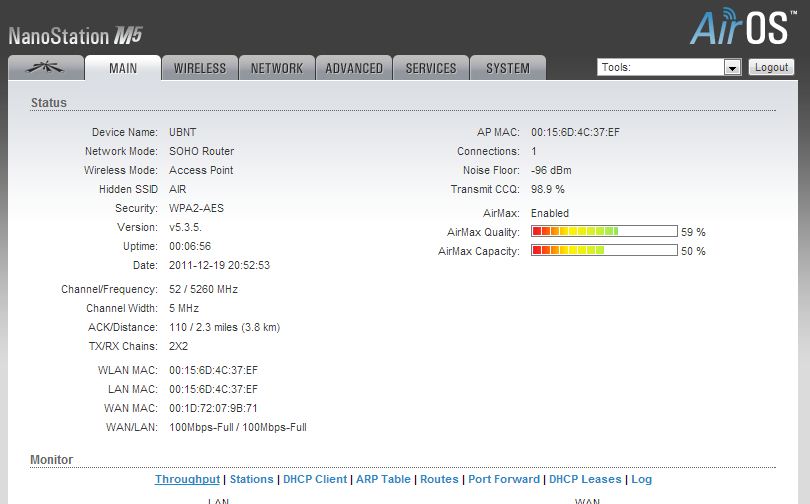Click the AirMax Capacity bar
810x504 pixels.
point(604,250)
